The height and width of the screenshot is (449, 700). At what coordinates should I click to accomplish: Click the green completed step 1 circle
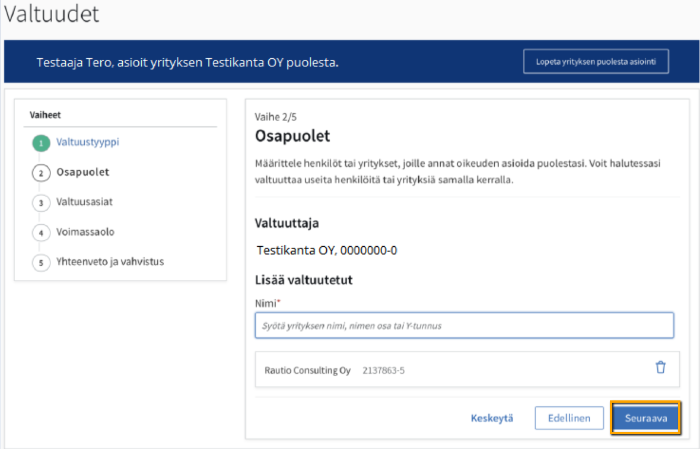click(x=41, y=143)
